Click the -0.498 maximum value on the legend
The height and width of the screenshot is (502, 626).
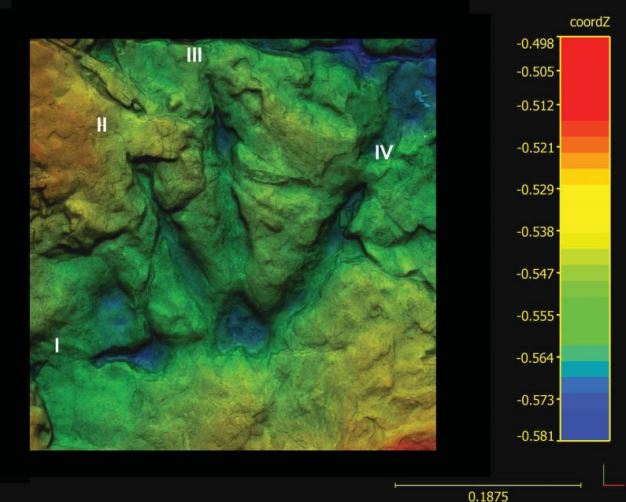pyautogui.click(x=533, y=44)
